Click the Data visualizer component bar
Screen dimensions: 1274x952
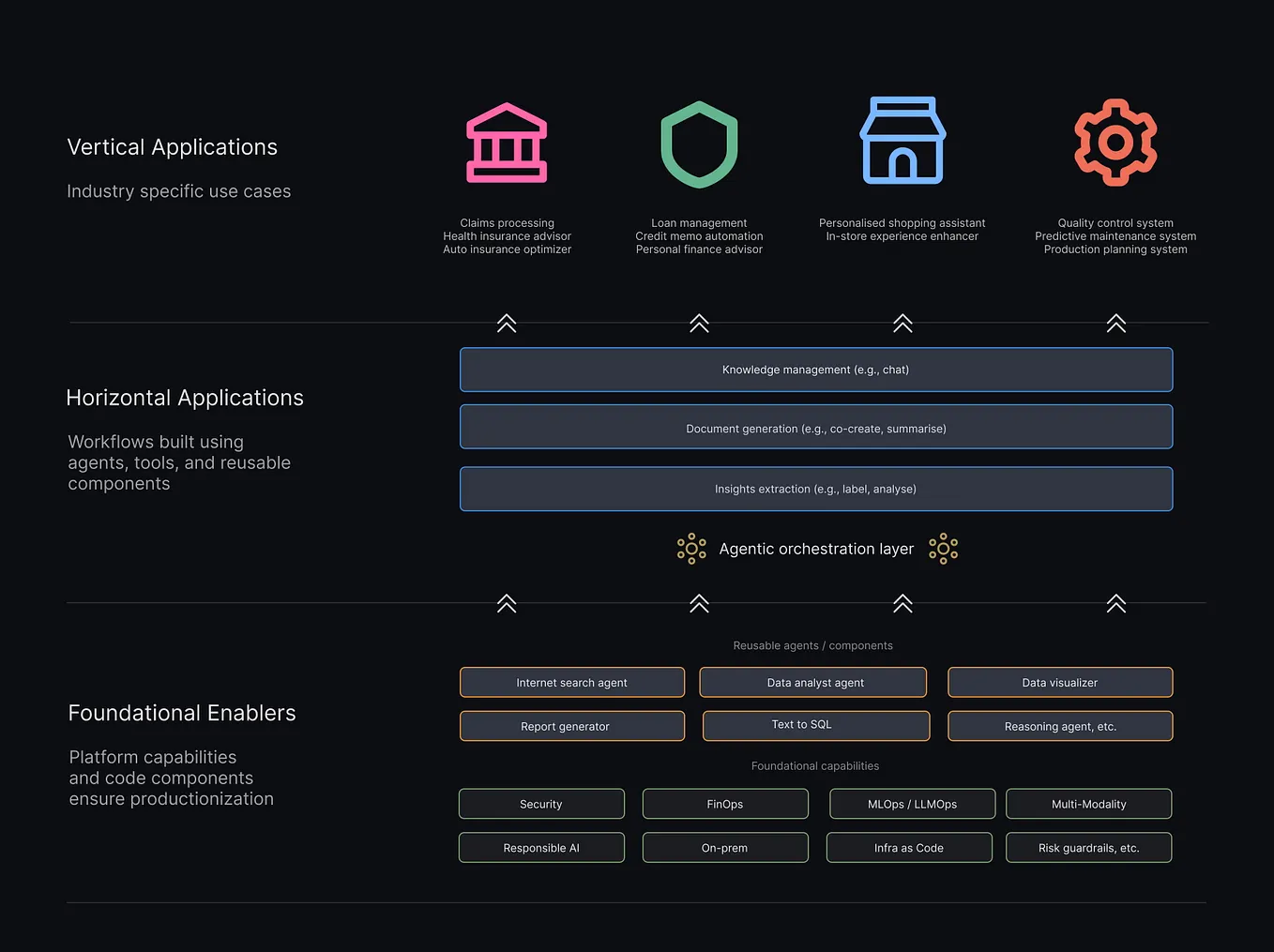point(1060,682)
